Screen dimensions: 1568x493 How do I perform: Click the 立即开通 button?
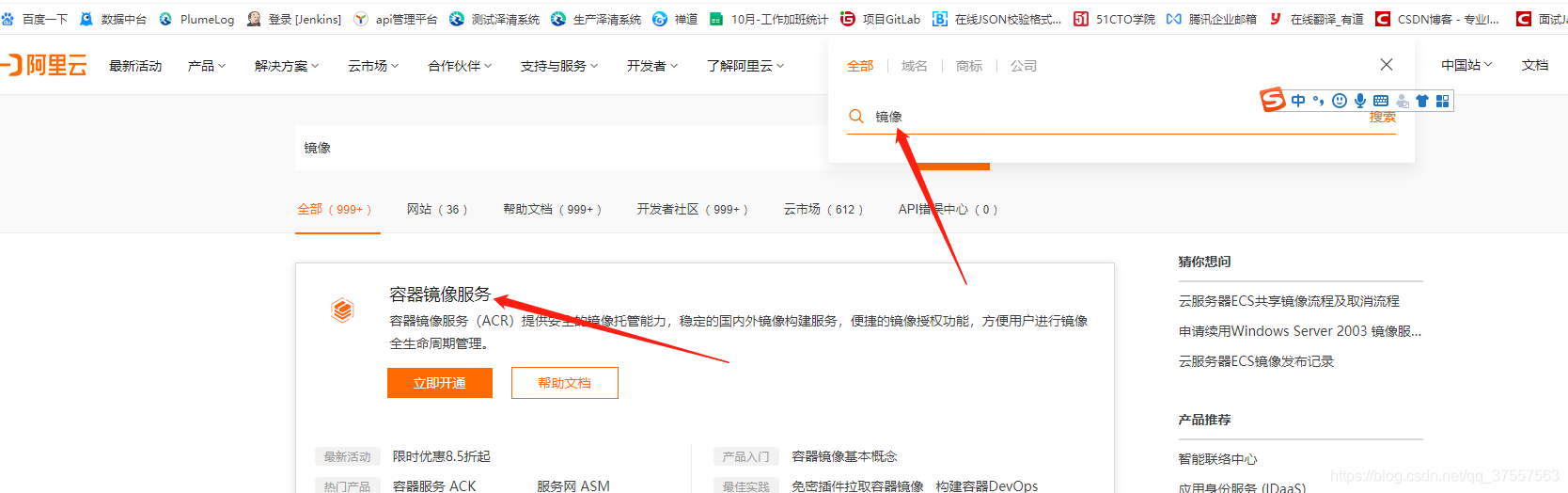(440, 383)
